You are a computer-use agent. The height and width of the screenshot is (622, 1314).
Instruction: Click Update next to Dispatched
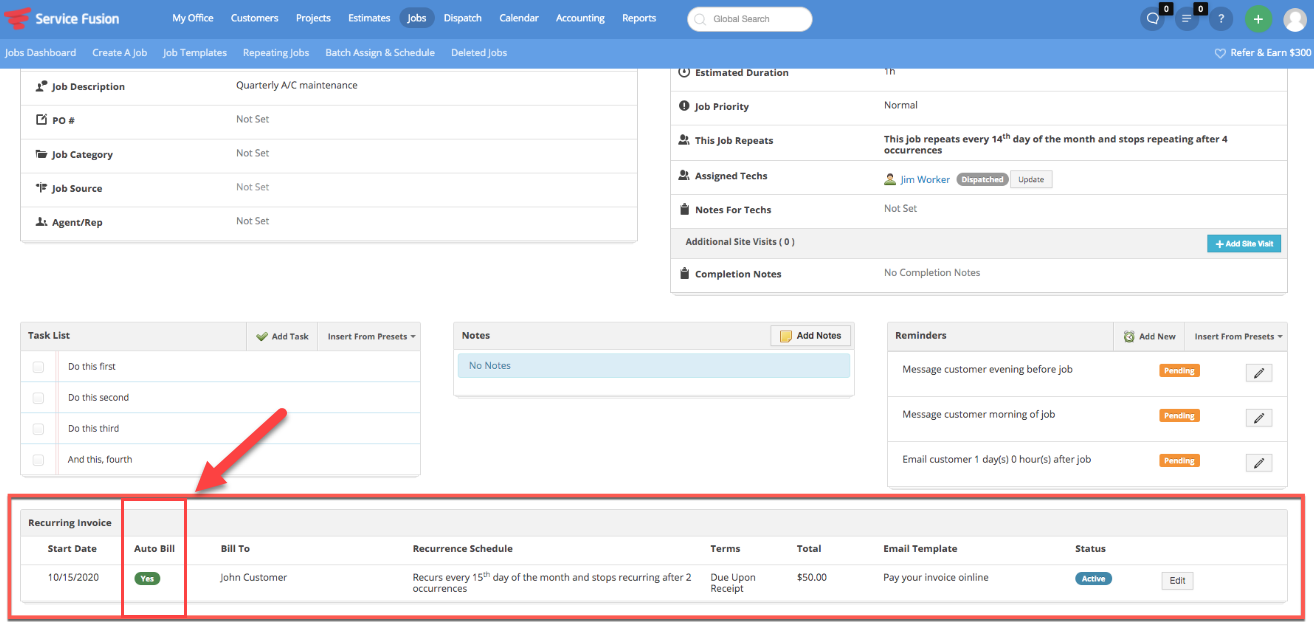coord(1031,180)
